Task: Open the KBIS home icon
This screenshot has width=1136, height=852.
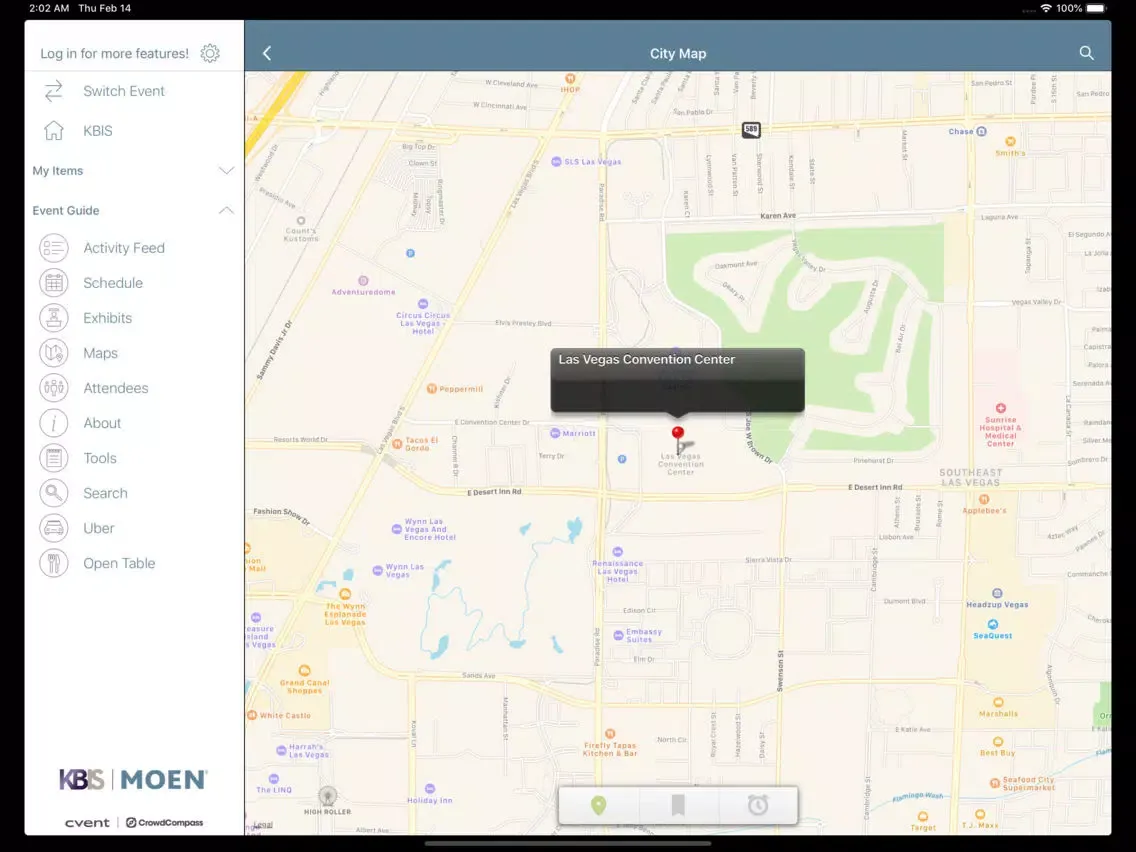Action: (54, 130)
